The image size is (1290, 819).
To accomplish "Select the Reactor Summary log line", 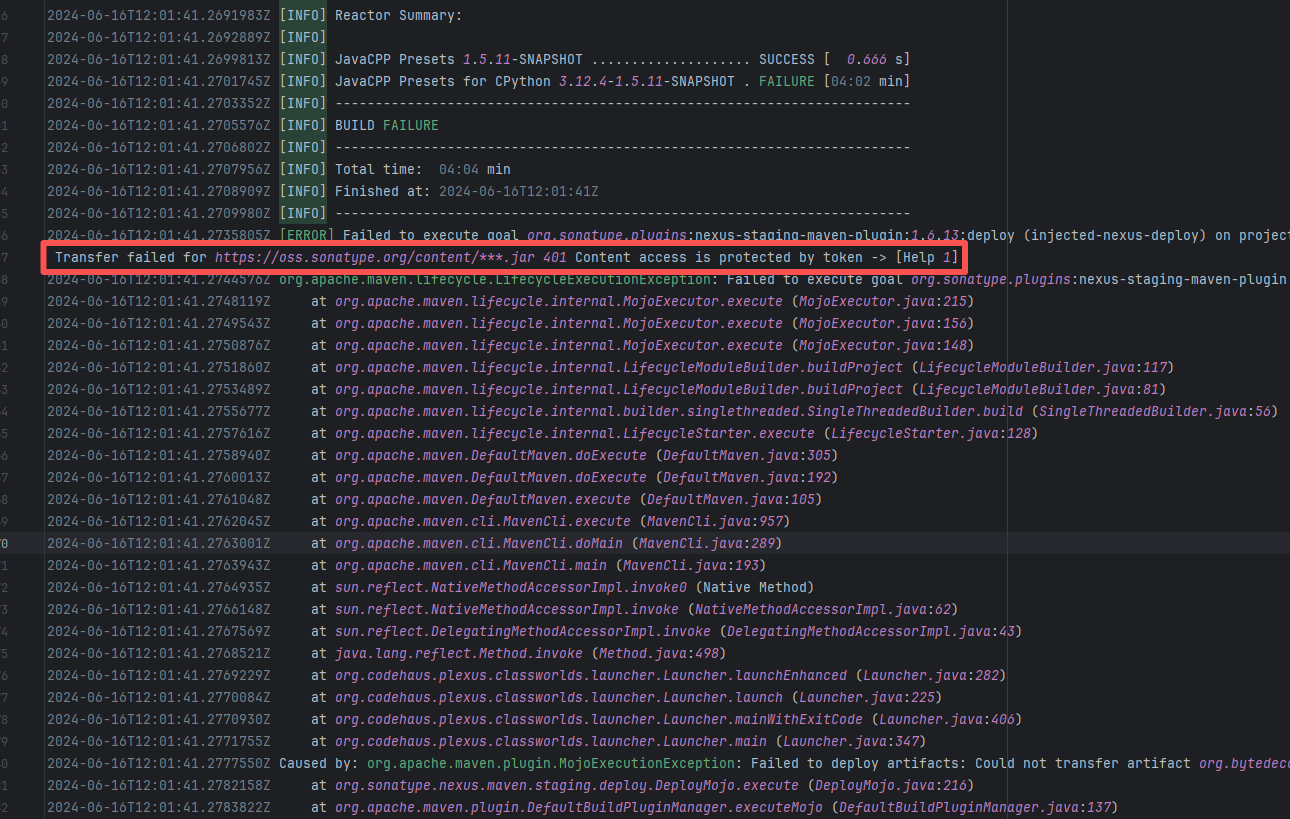I will pyautogui.click(x=398, y=15).
